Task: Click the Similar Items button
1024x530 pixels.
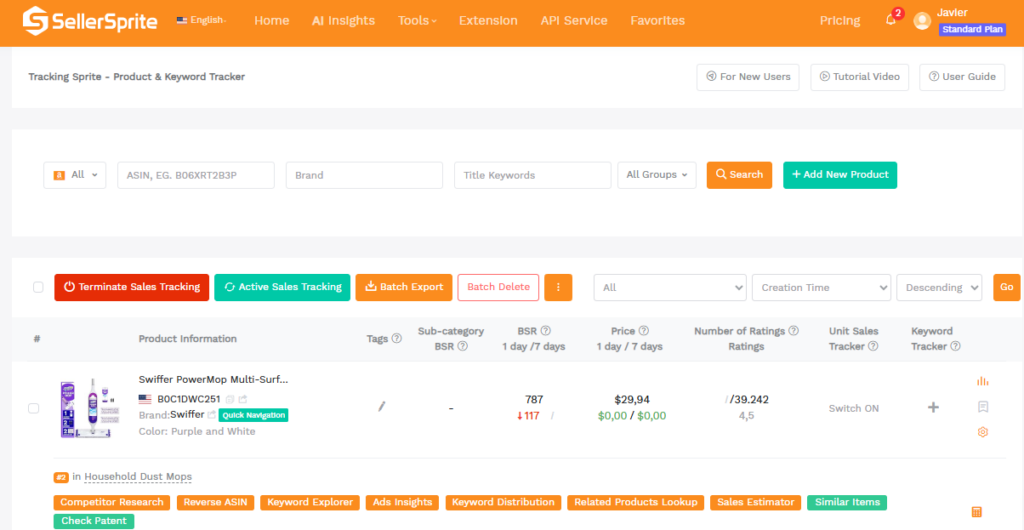Action: (847, 503)
